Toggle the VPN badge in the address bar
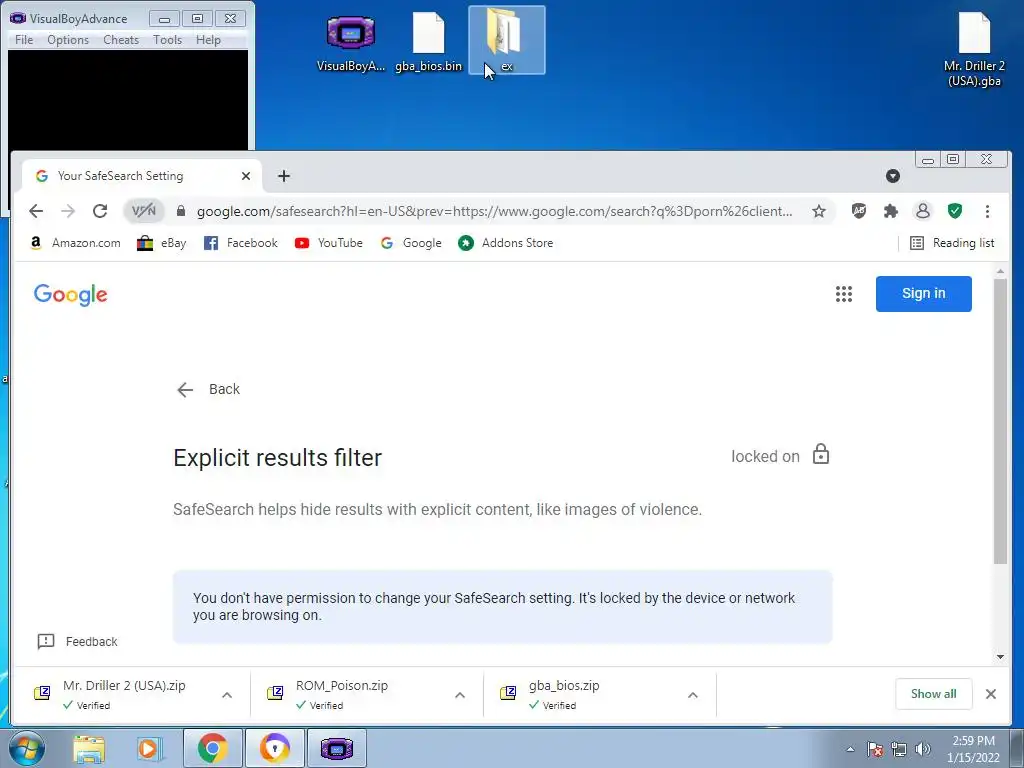 144,211
